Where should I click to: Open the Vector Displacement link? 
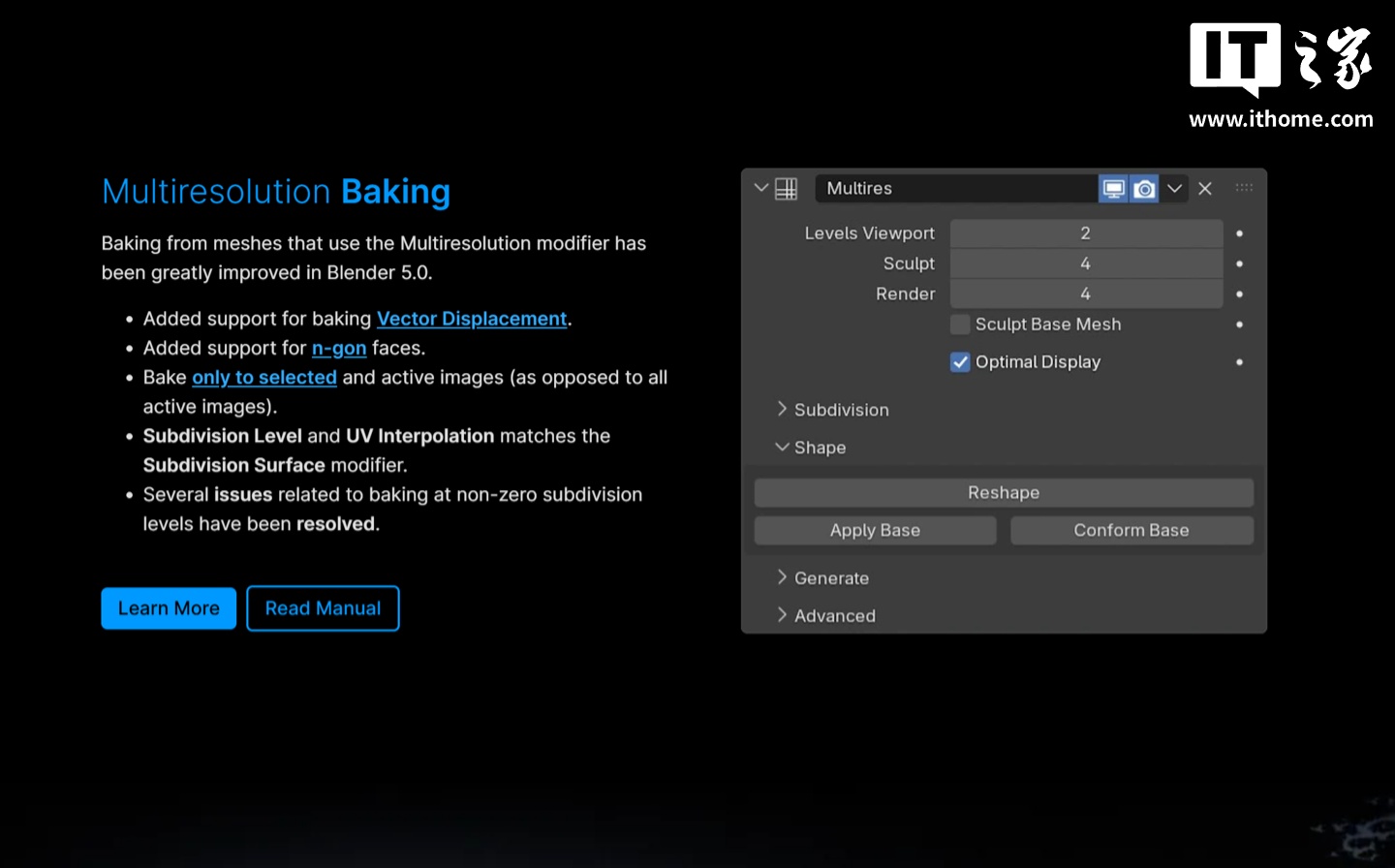pos(472,319)
